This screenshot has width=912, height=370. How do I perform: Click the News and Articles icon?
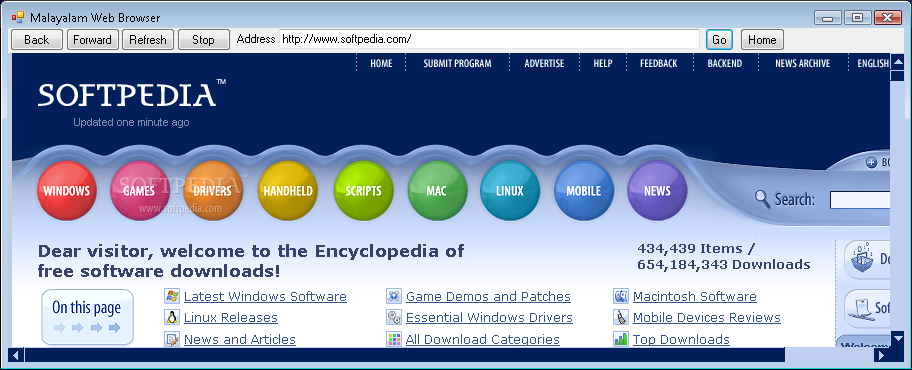172,339
